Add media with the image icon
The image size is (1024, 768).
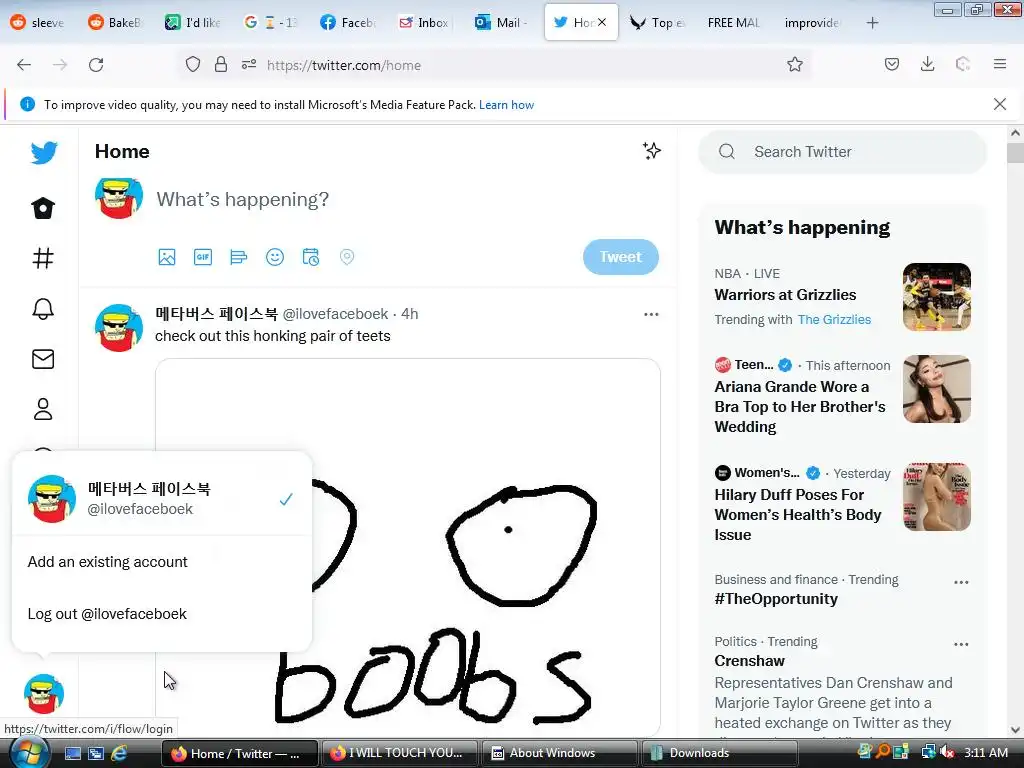pos(167,257)
